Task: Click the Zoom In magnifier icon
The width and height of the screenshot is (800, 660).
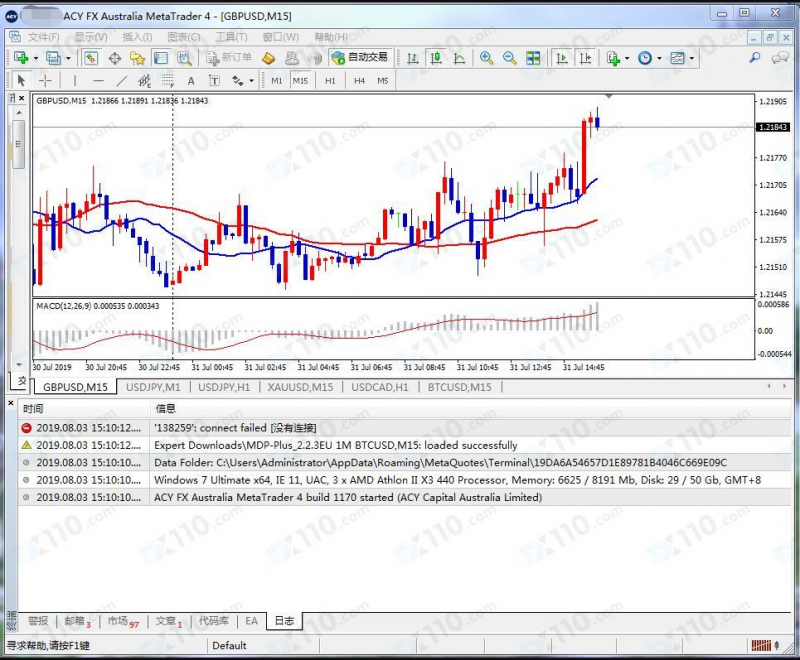Action: [486, 58]
